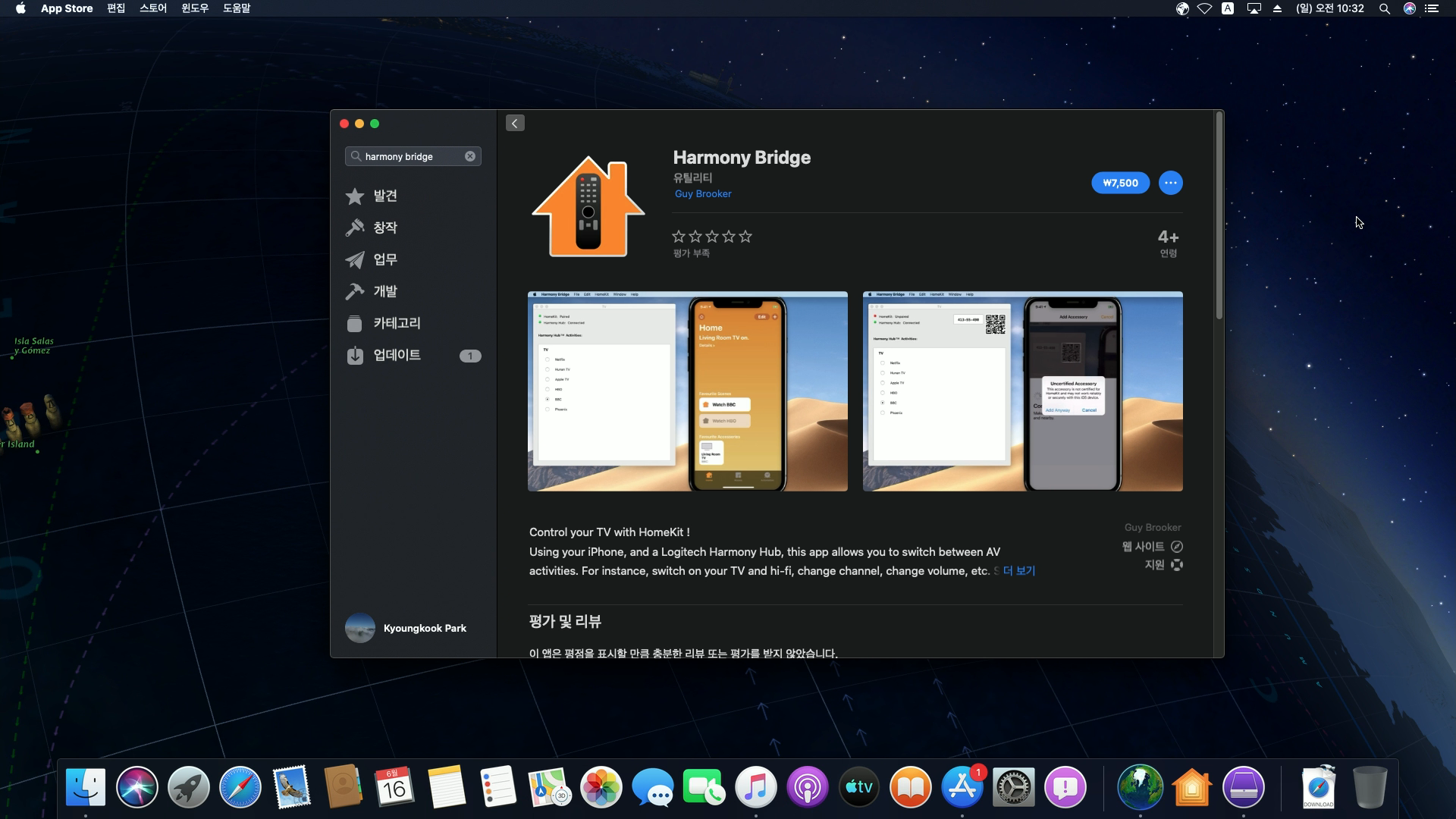Select the 창작 (Create) sidebar item

(x=384, y=227)
